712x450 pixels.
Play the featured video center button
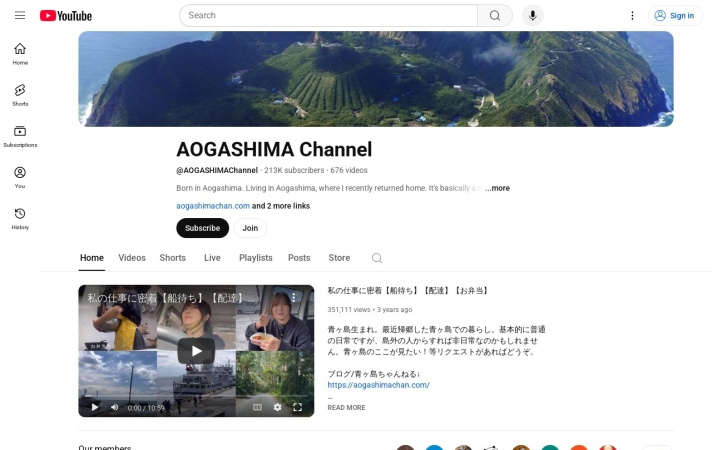click(x=196, y=351)
